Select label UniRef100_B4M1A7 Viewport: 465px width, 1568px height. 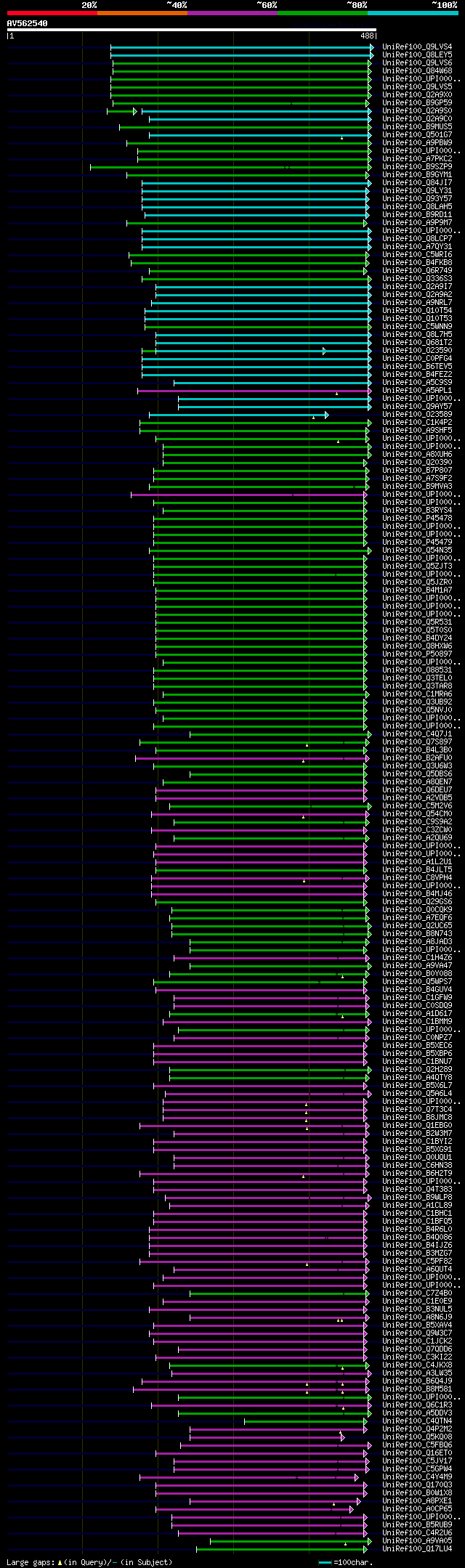click(x=417, y=590)
